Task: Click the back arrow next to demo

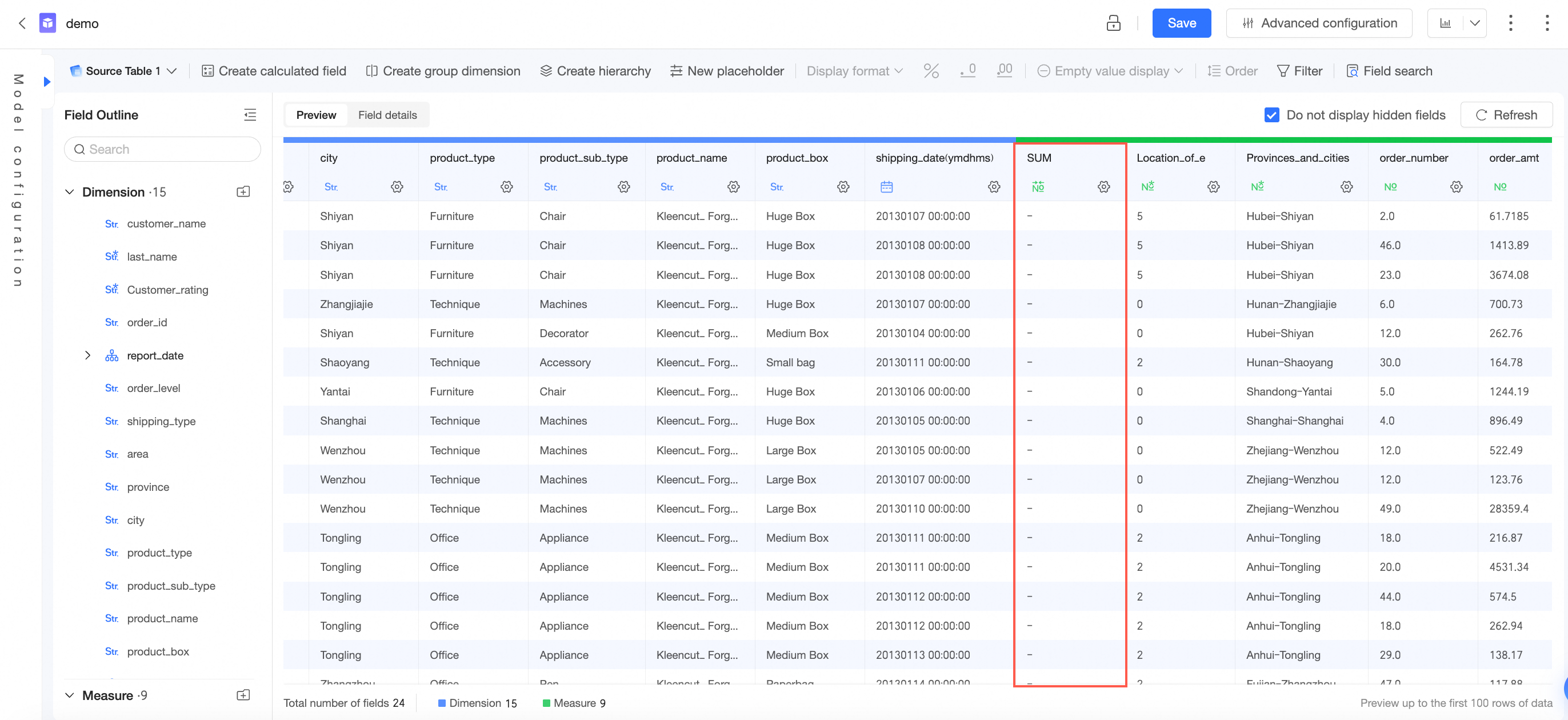Action: coord(22,23)
